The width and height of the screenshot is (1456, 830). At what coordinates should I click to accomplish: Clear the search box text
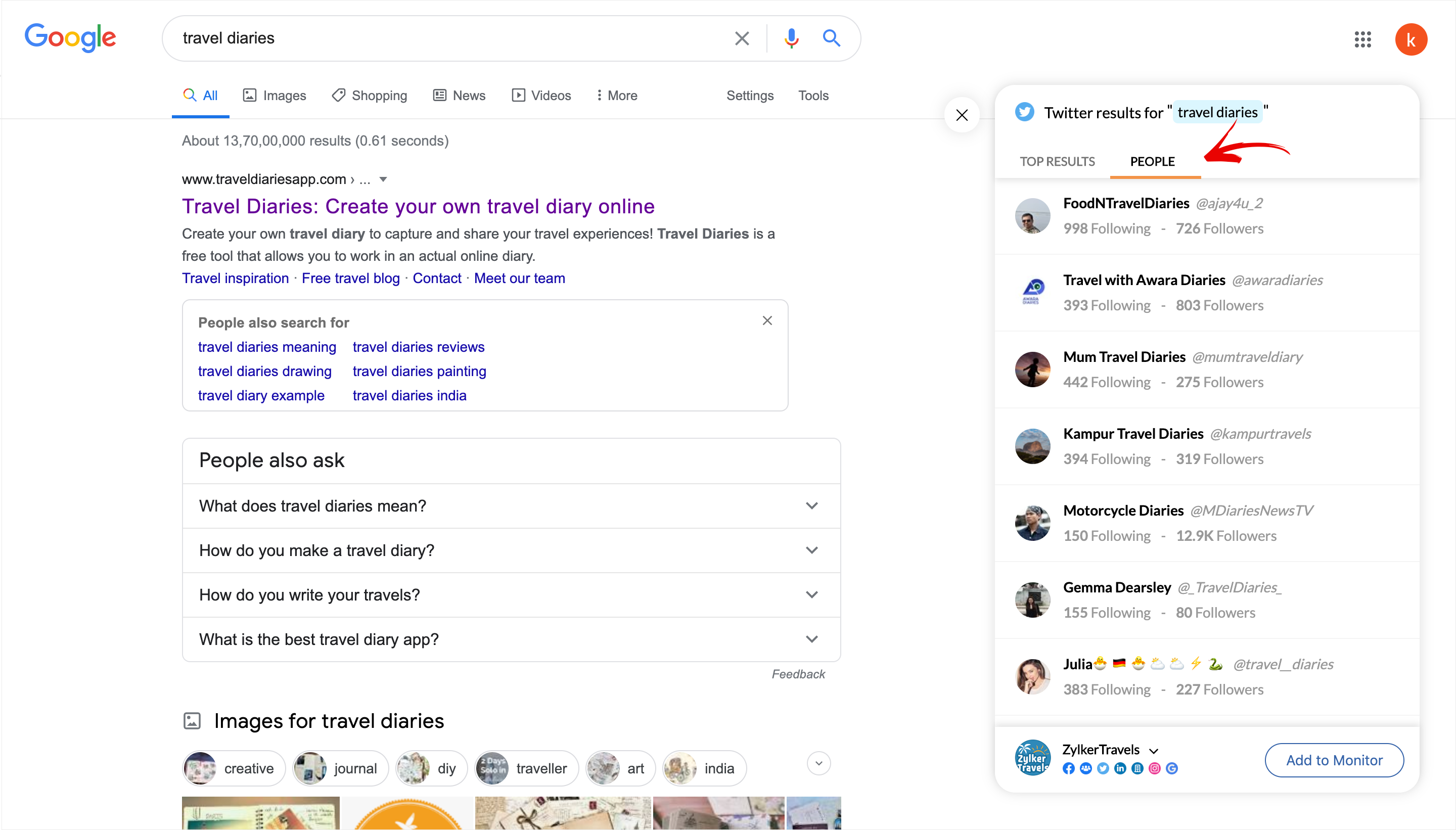click(742, 38)
